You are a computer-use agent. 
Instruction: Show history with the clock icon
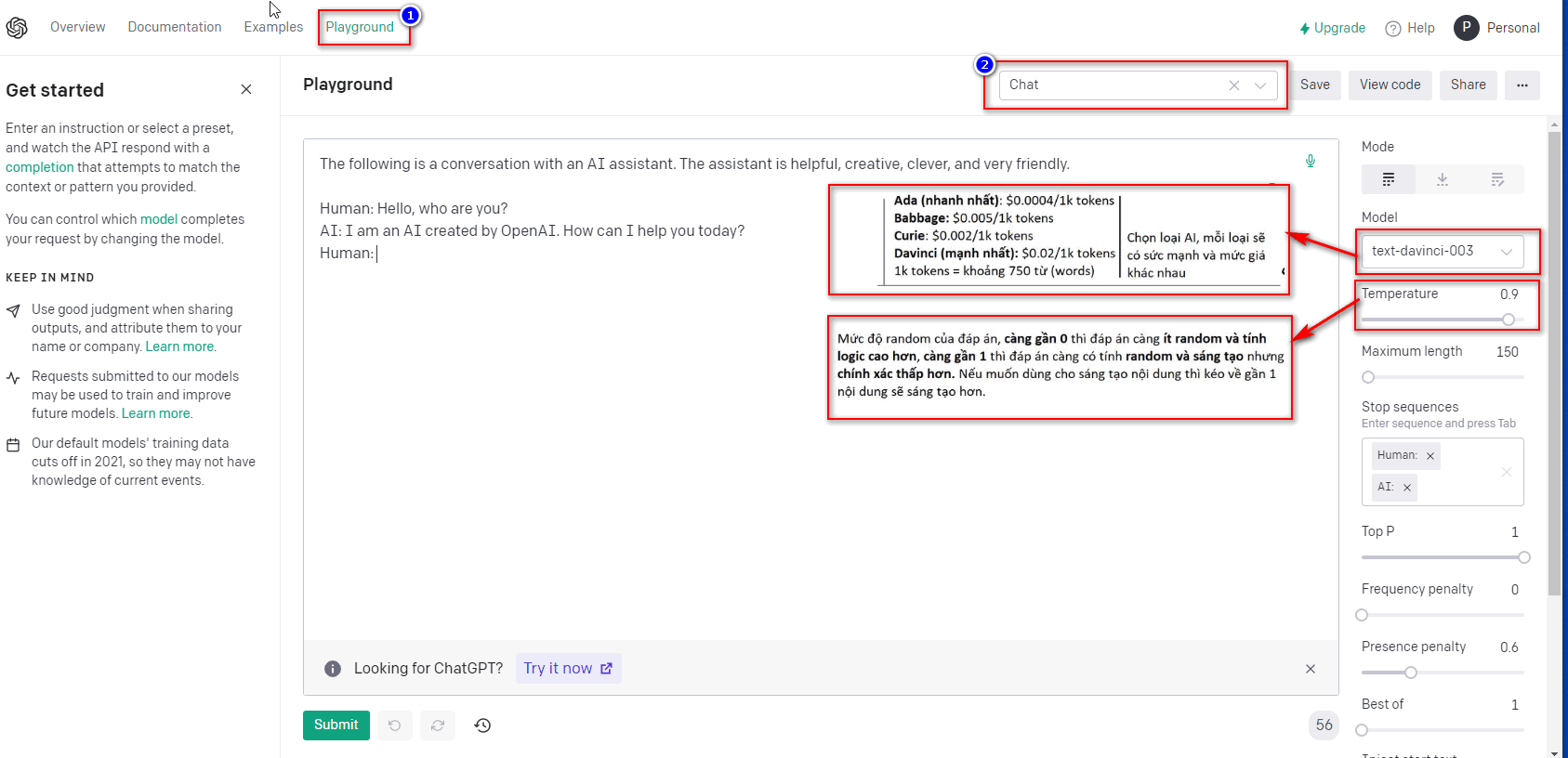coord(482,725)
